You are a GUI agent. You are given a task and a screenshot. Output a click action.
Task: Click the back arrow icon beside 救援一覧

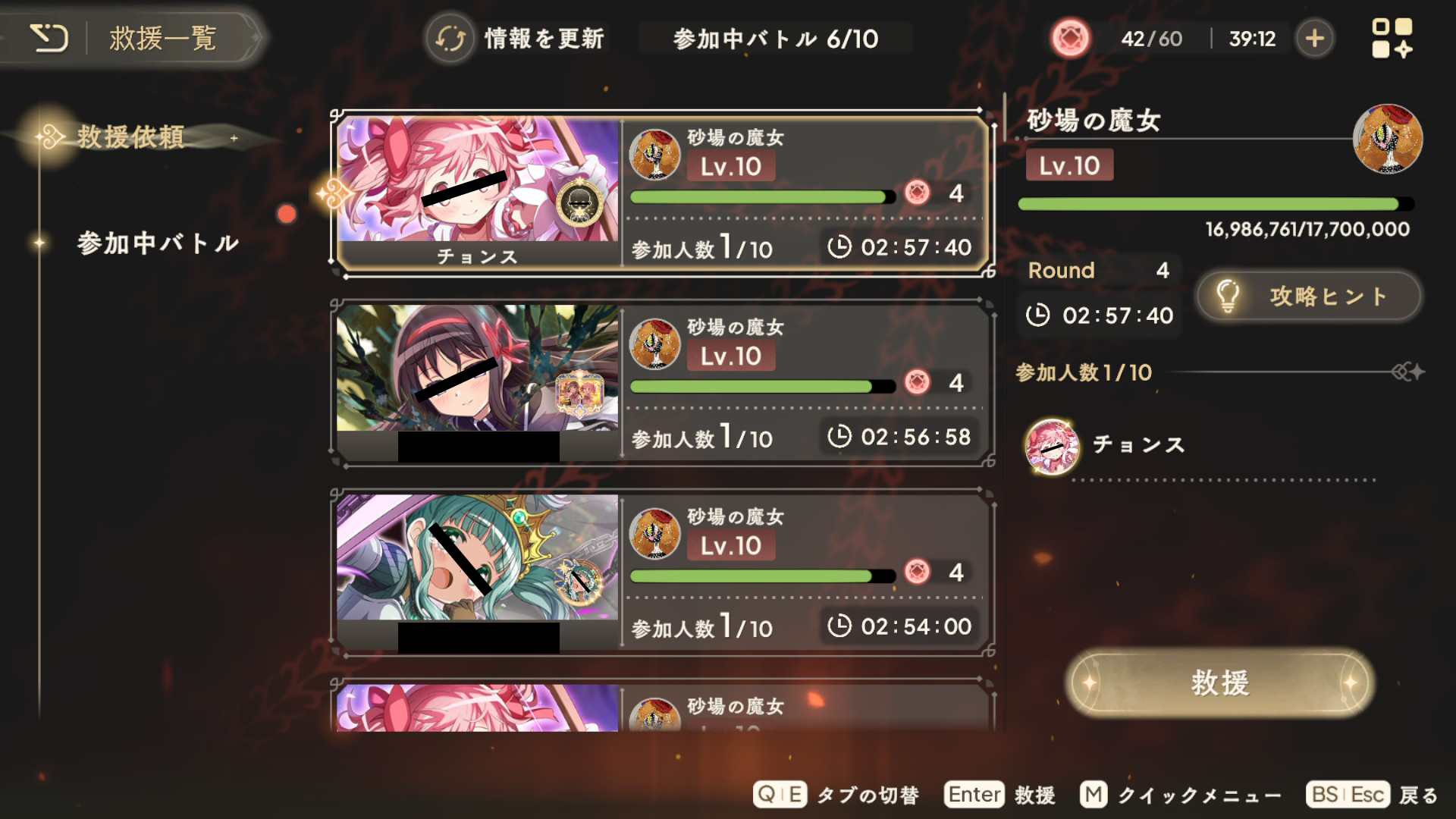point(49,37)
